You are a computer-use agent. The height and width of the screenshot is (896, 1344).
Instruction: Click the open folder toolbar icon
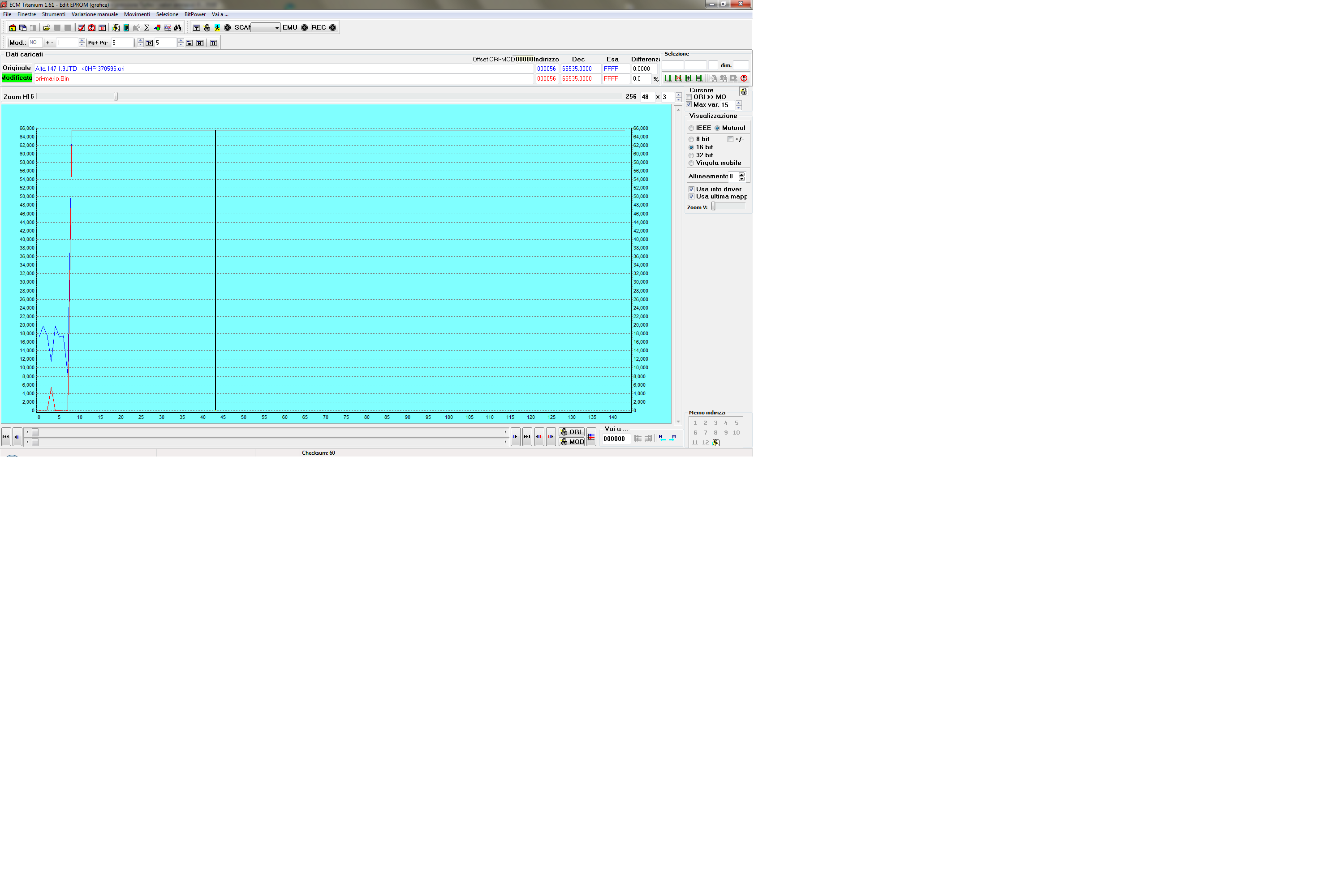(47, 27)
